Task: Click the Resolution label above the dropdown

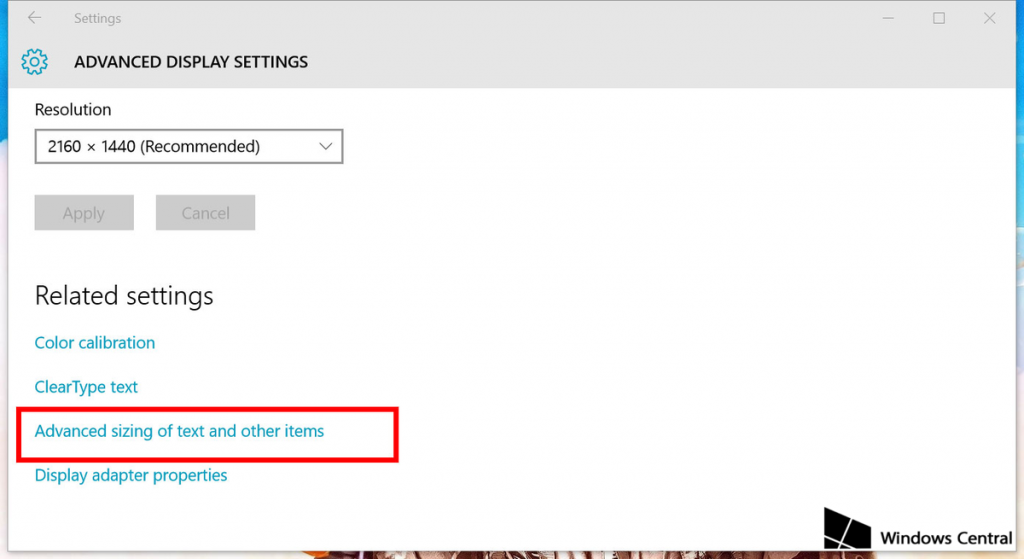Action: point(73,110)
